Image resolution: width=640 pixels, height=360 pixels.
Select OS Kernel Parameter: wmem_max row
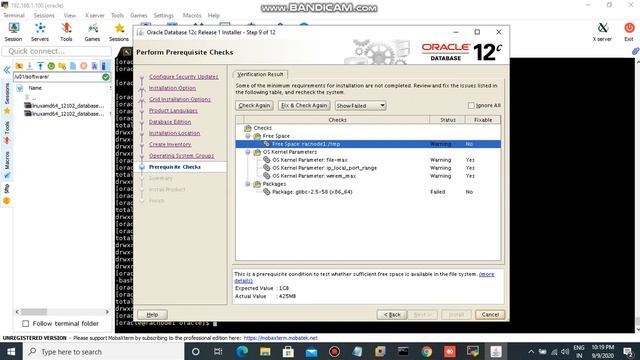pyautogui.click(x=368, y=176)
